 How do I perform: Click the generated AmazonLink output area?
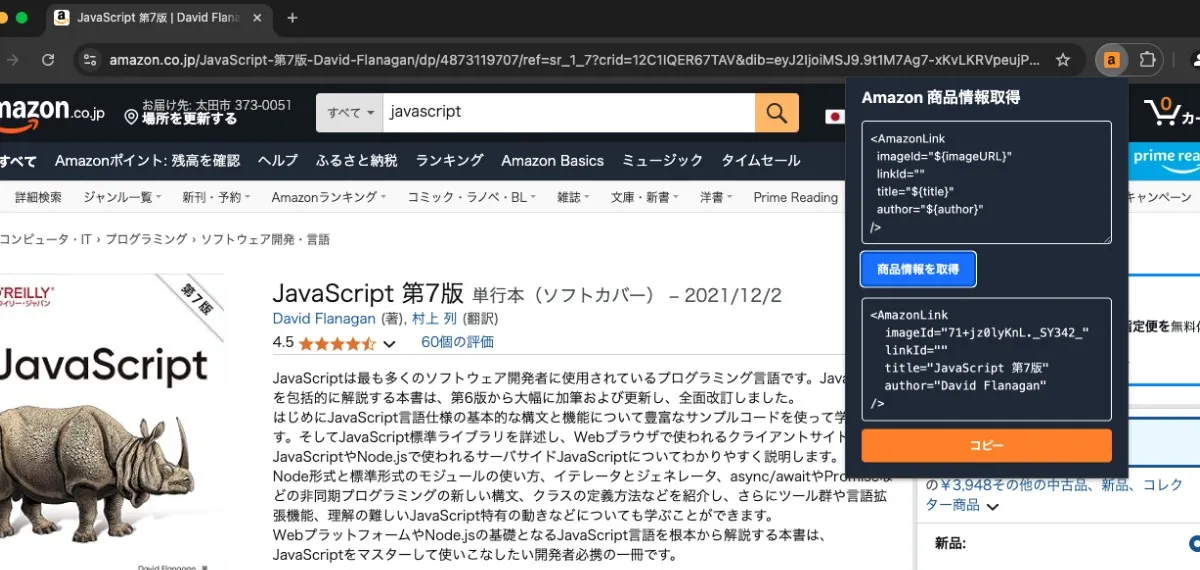point(986,359)
